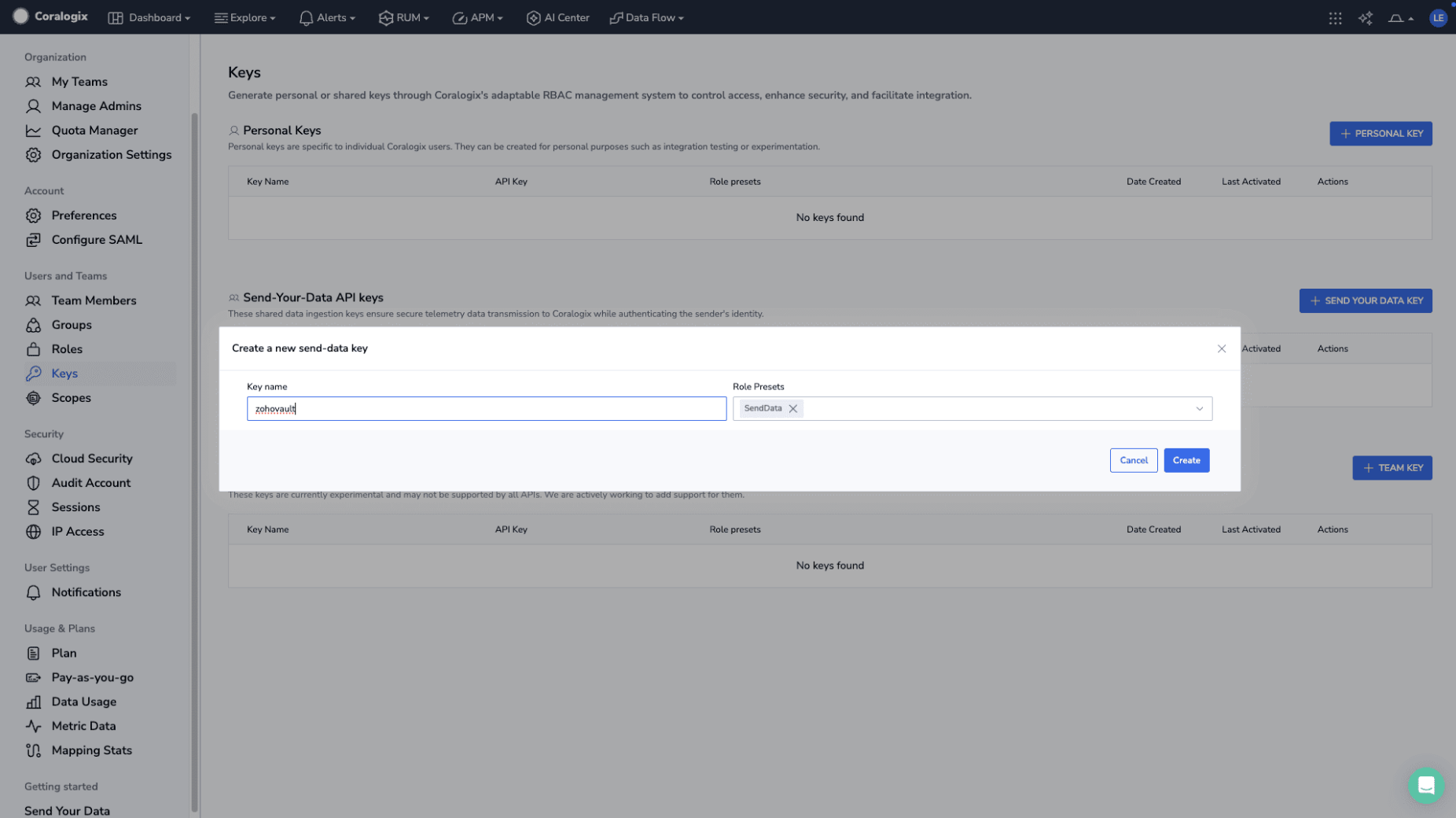Screen dimensions: 1456x818
Task: Expand the Explore menu
Action: click(245, 17)
